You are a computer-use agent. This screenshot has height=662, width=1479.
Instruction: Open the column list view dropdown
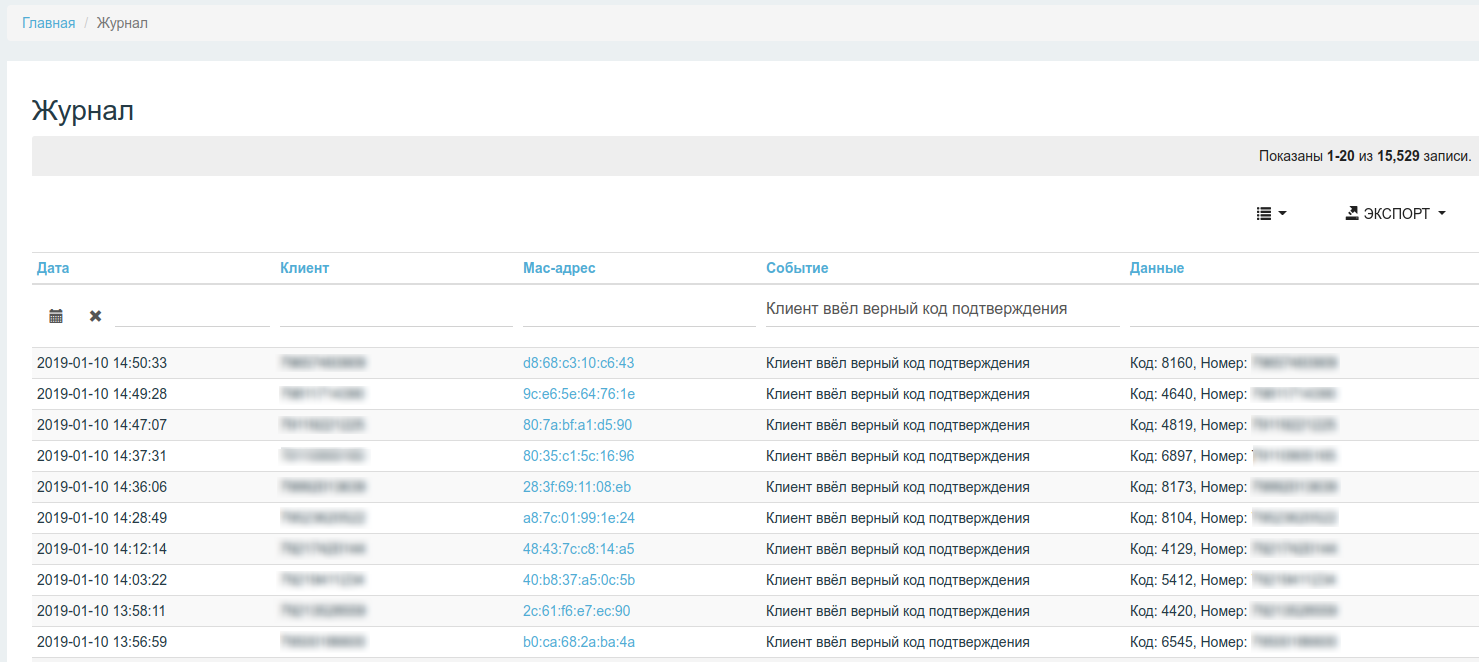click(x=1270, y=213)
